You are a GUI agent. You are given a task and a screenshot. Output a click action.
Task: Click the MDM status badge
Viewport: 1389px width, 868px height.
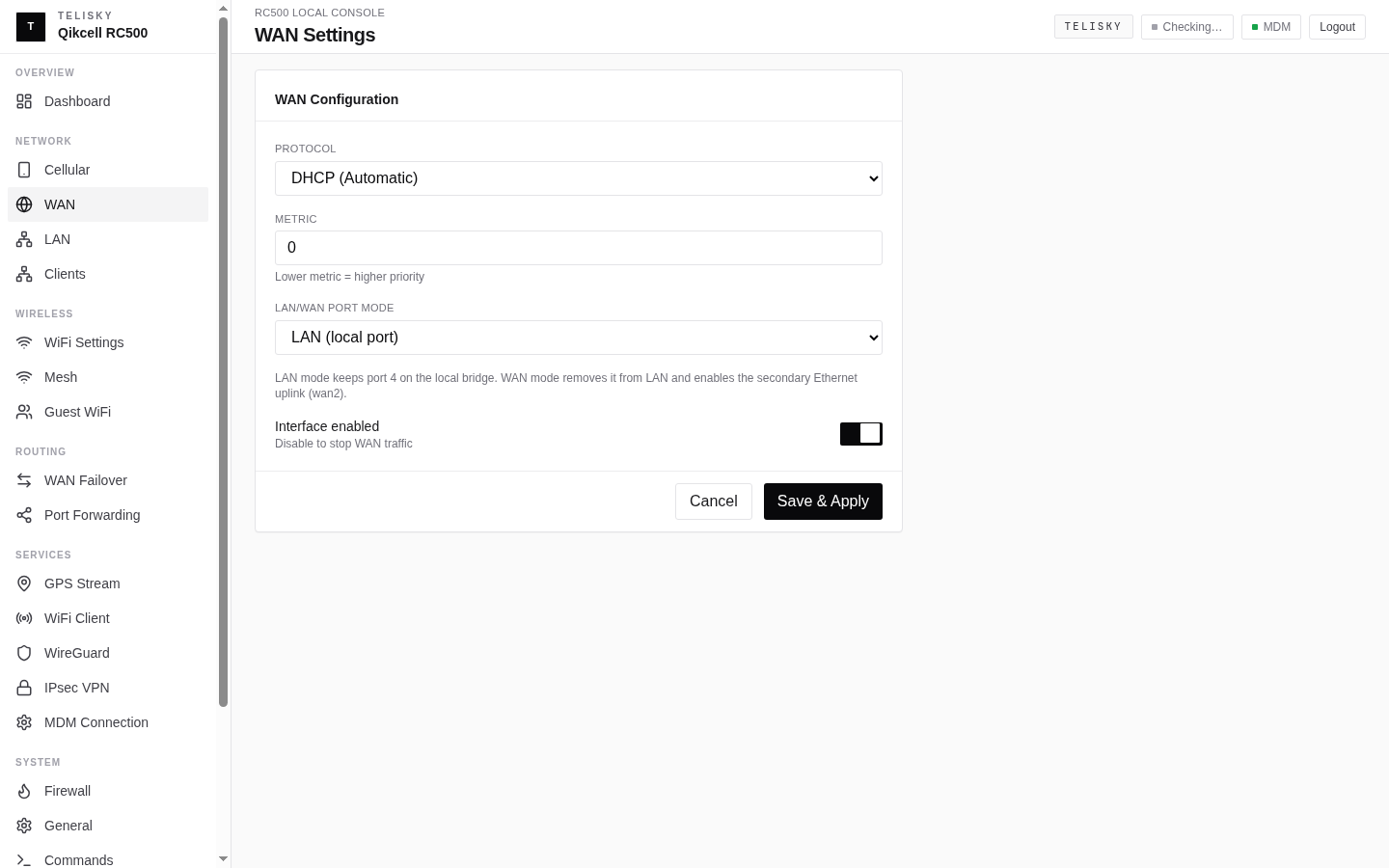(x=1271, y=27)
